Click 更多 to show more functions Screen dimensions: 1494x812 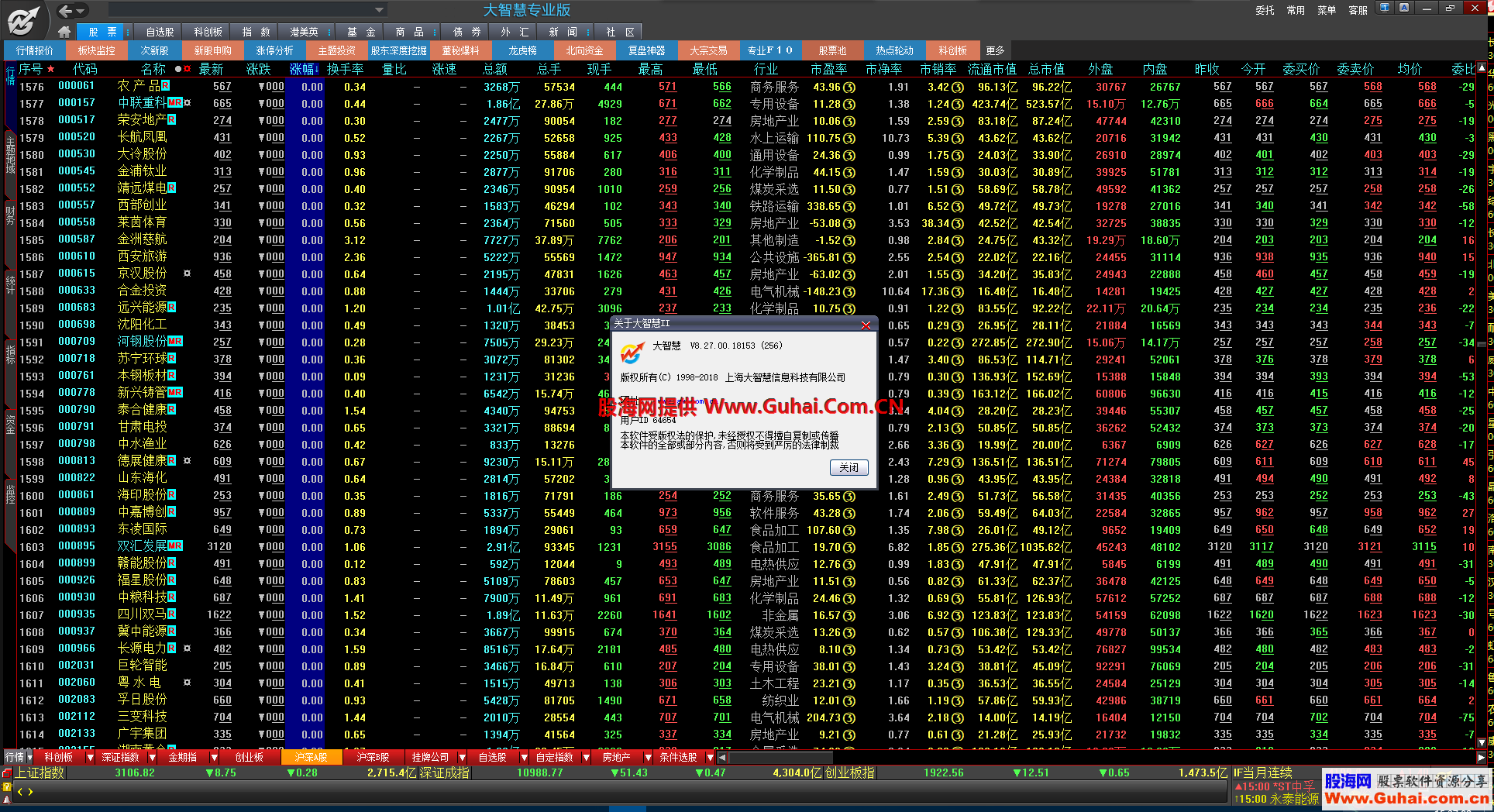tap(995, 50)
